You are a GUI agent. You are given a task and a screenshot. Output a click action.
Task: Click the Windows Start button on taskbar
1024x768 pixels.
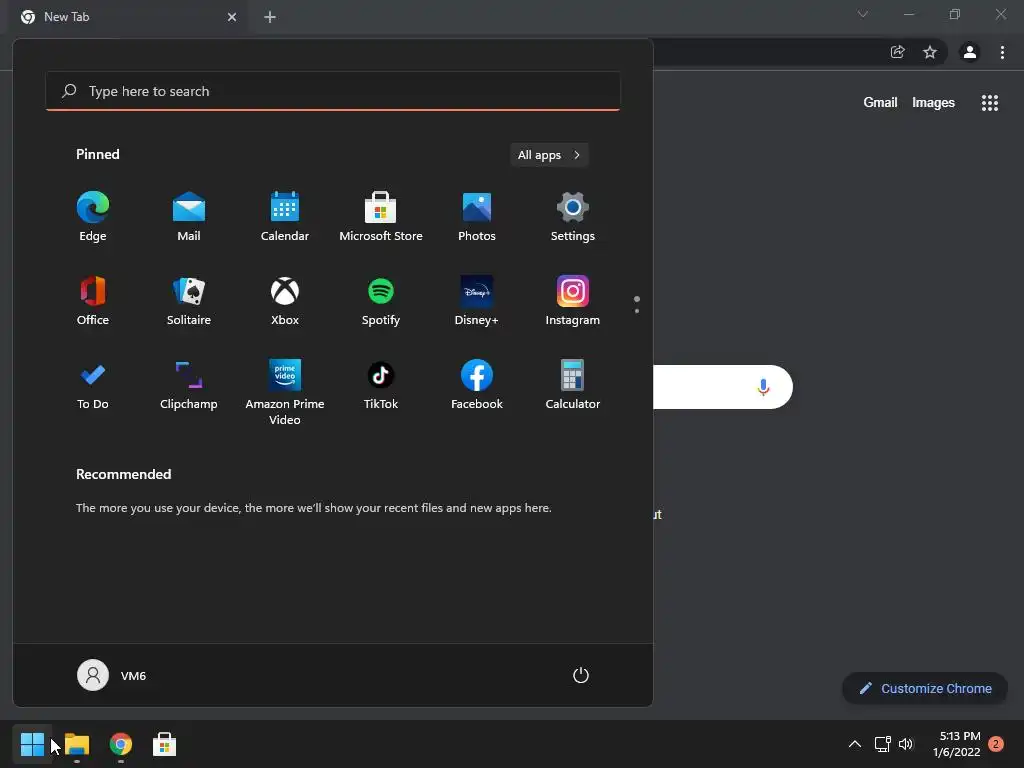(x=32, y=744)
